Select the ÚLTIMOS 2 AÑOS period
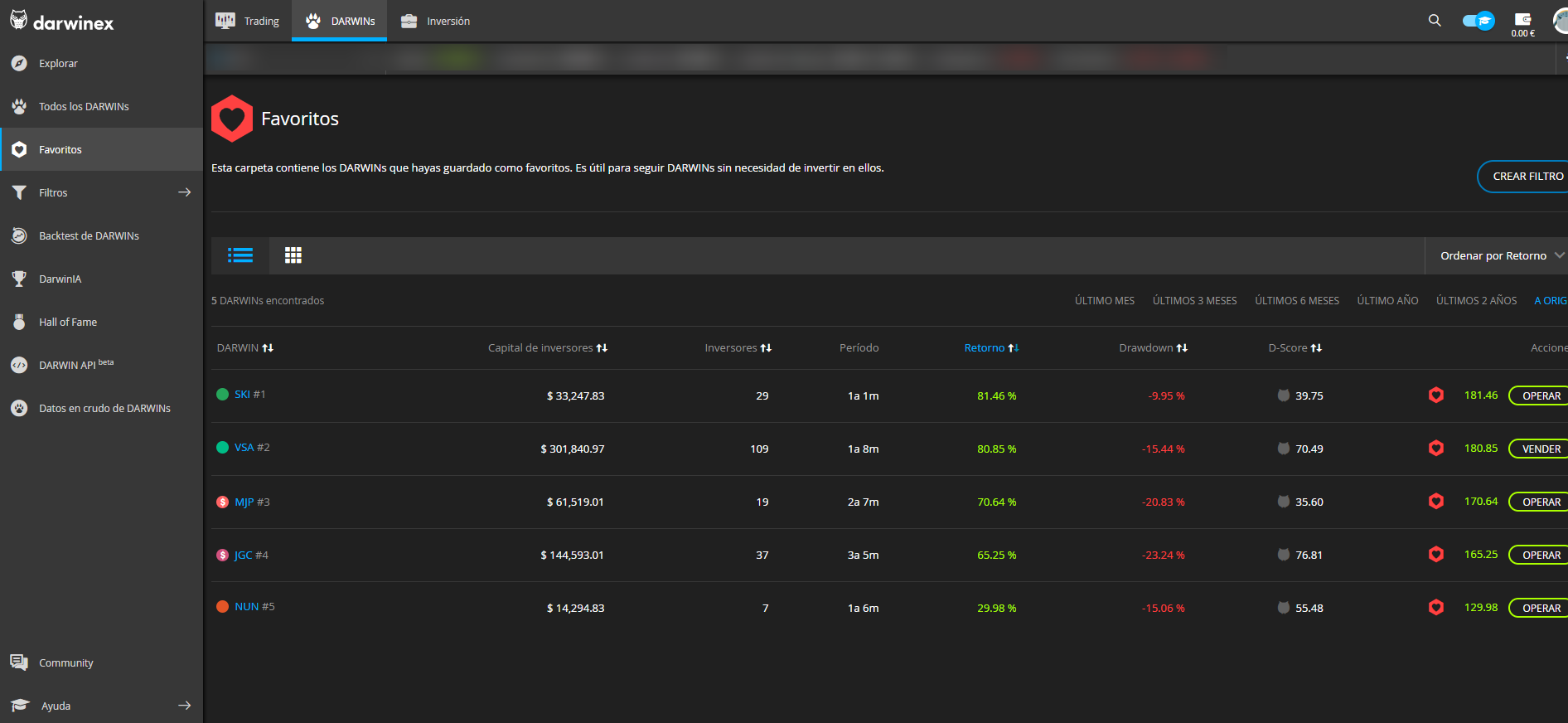 click(1476, 301)
